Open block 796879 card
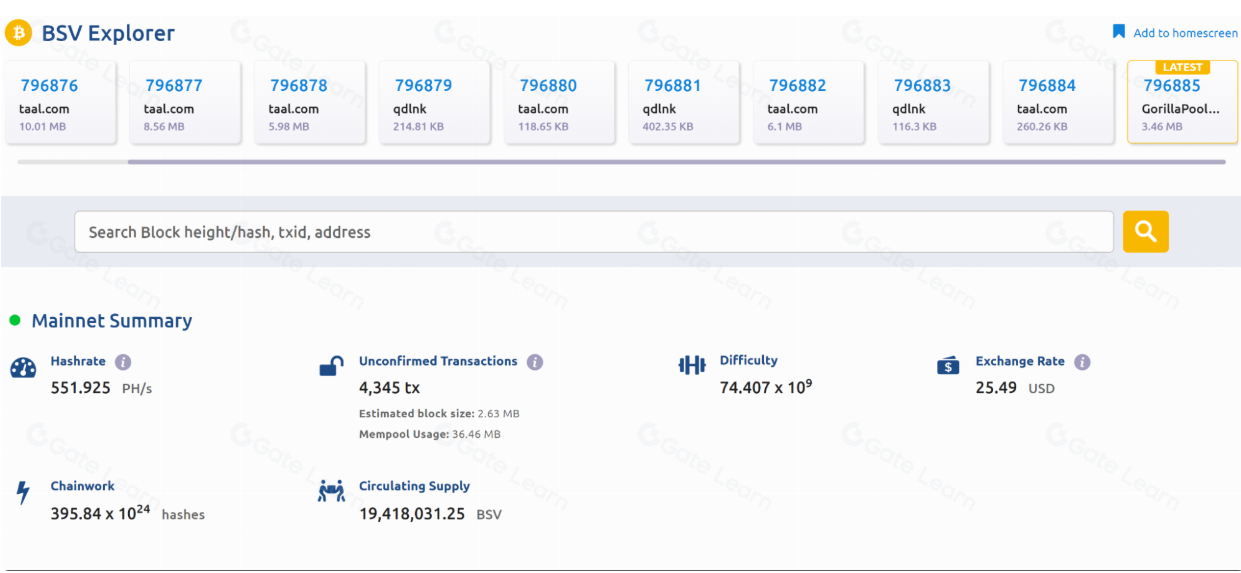1241x573 pixels. click(x=435, y=101)
